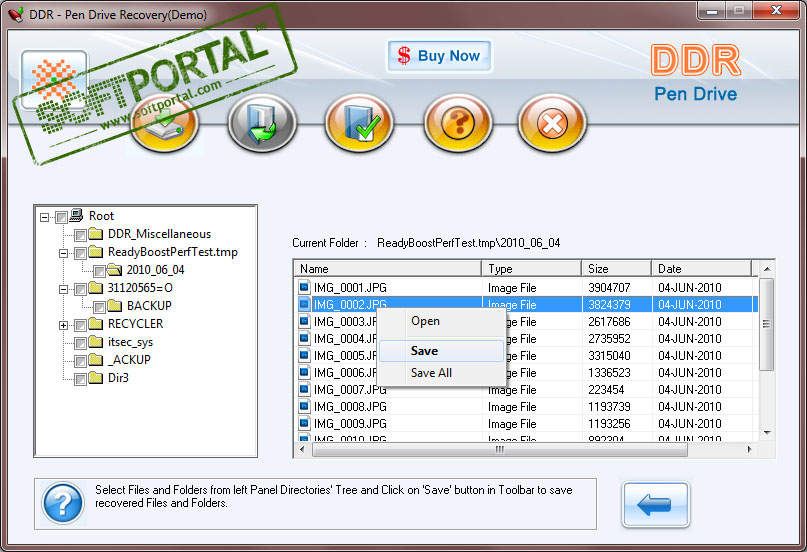
Task: Check the _ACKUP folder checkbox
Action: 80,362
